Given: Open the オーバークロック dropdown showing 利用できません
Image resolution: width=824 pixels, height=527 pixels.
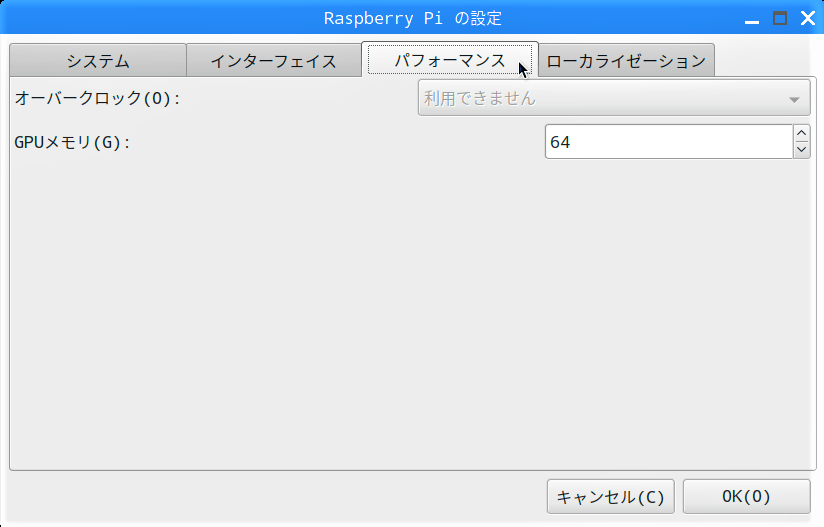Looking at the screenshot, I should (614, 98).
